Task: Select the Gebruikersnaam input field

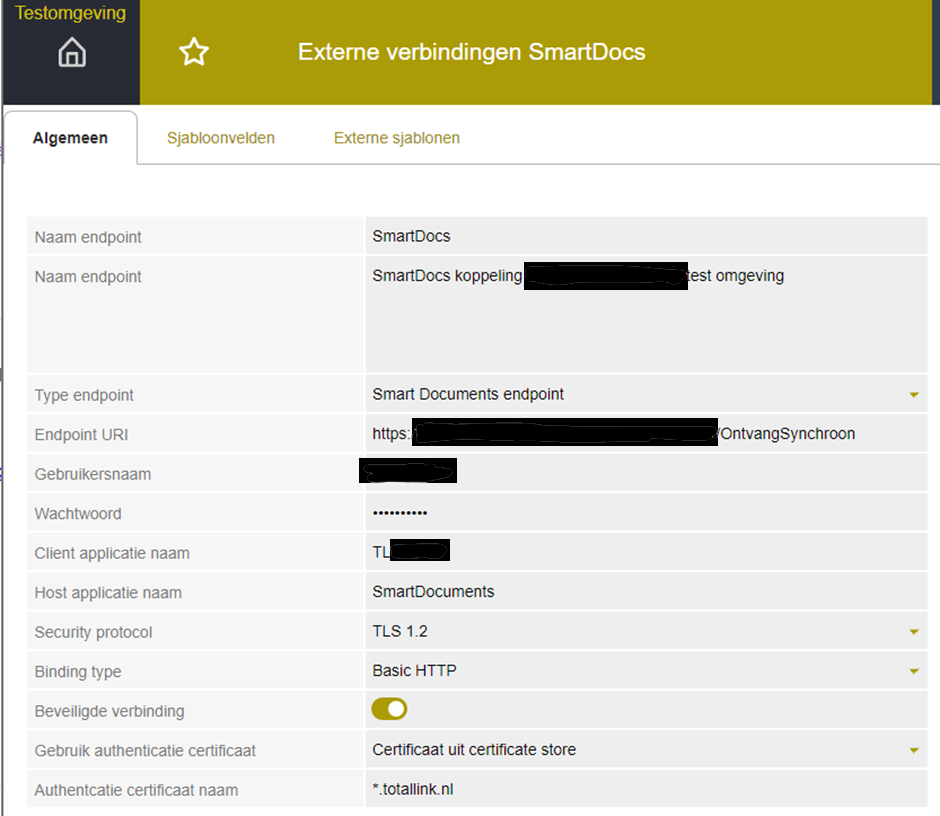Action: click(x=646, y=474)
